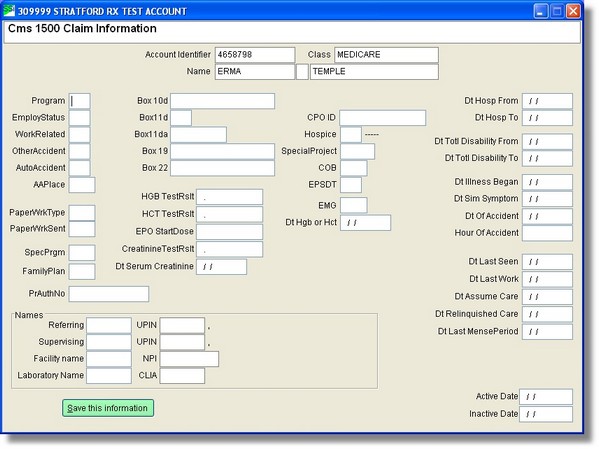This screenshot has width=599, height=449.
Task: Select the Box11da field
Action: point(199,135)
